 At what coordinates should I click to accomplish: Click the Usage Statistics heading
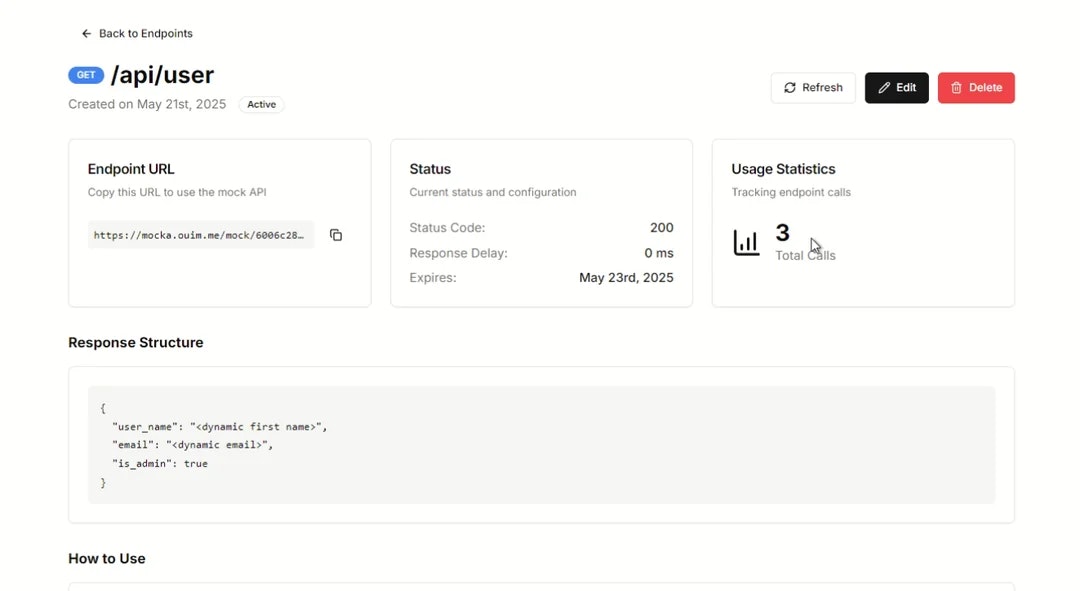pos(783,169)
